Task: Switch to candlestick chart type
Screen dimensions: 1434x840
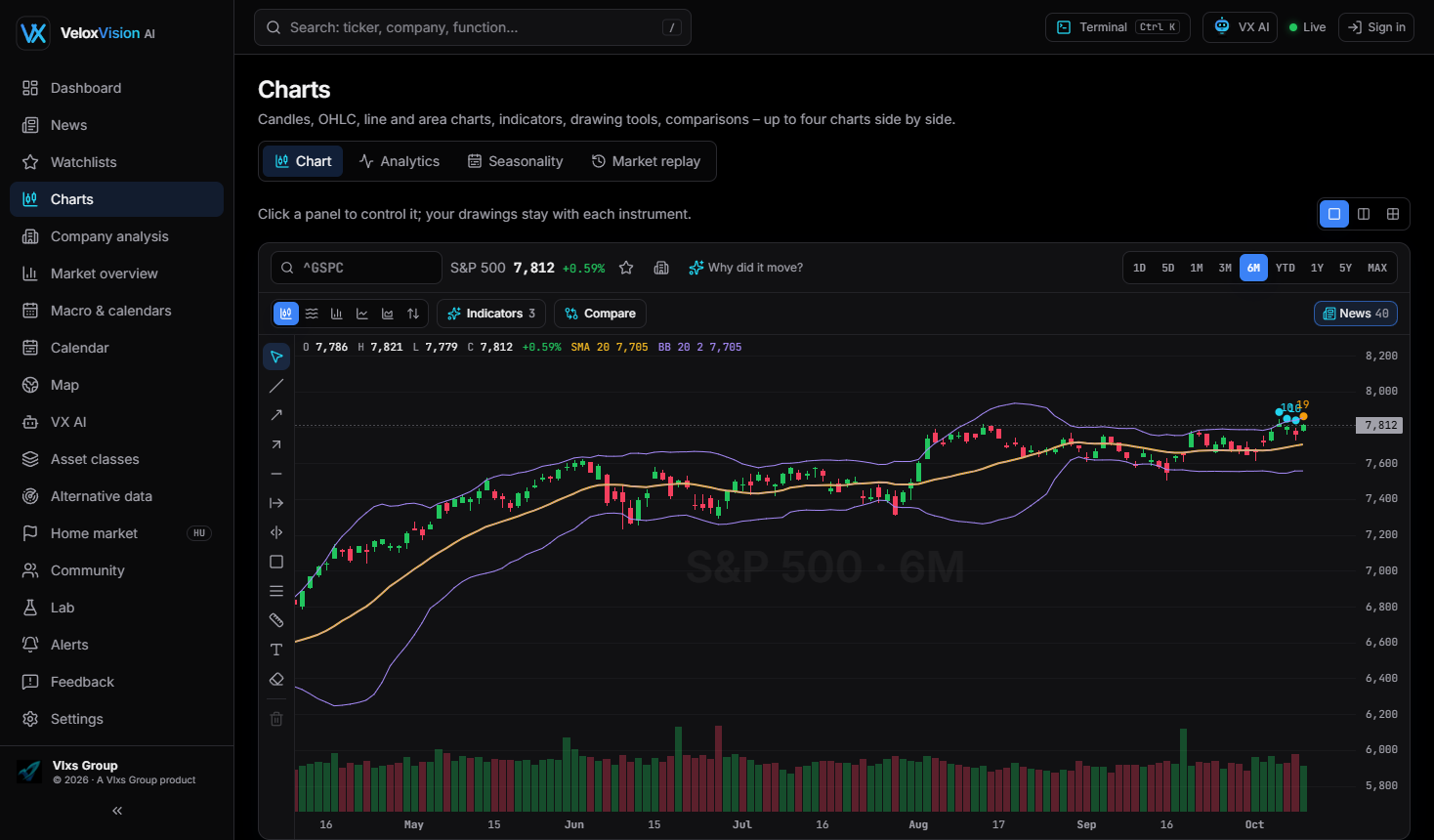Action: [286, 314]
